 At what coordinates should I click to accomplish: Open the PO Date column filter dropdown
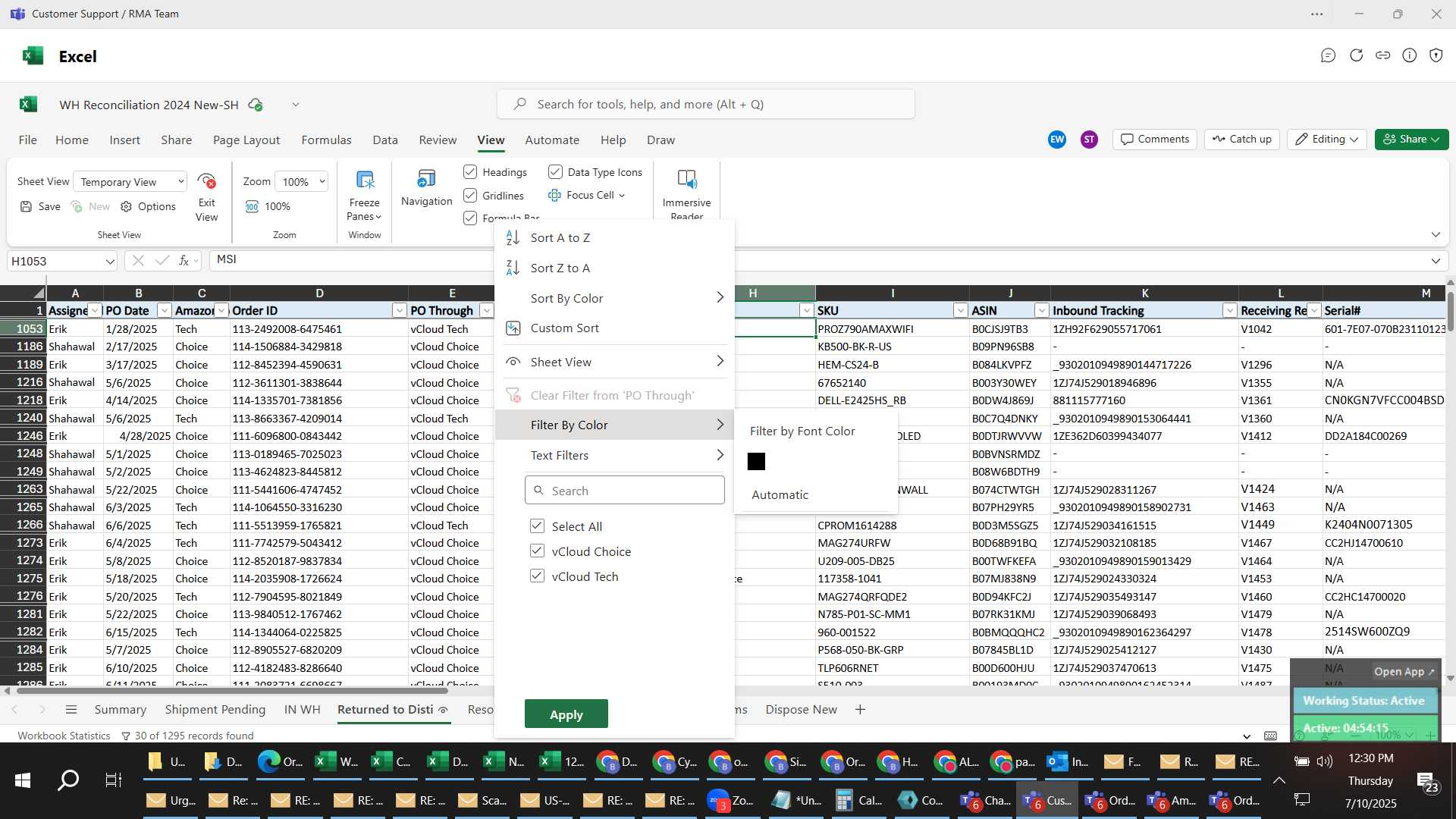click(165, 310)
